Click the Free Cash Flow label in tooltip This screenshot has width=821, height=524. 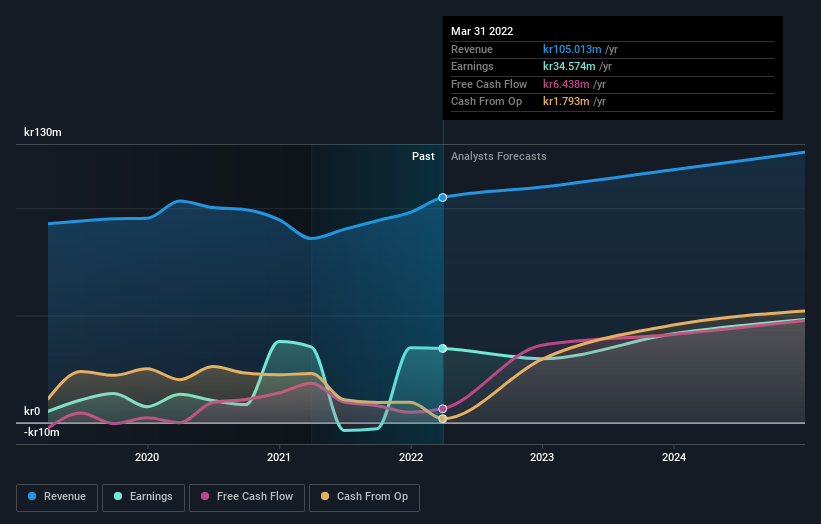pos(489,84)
